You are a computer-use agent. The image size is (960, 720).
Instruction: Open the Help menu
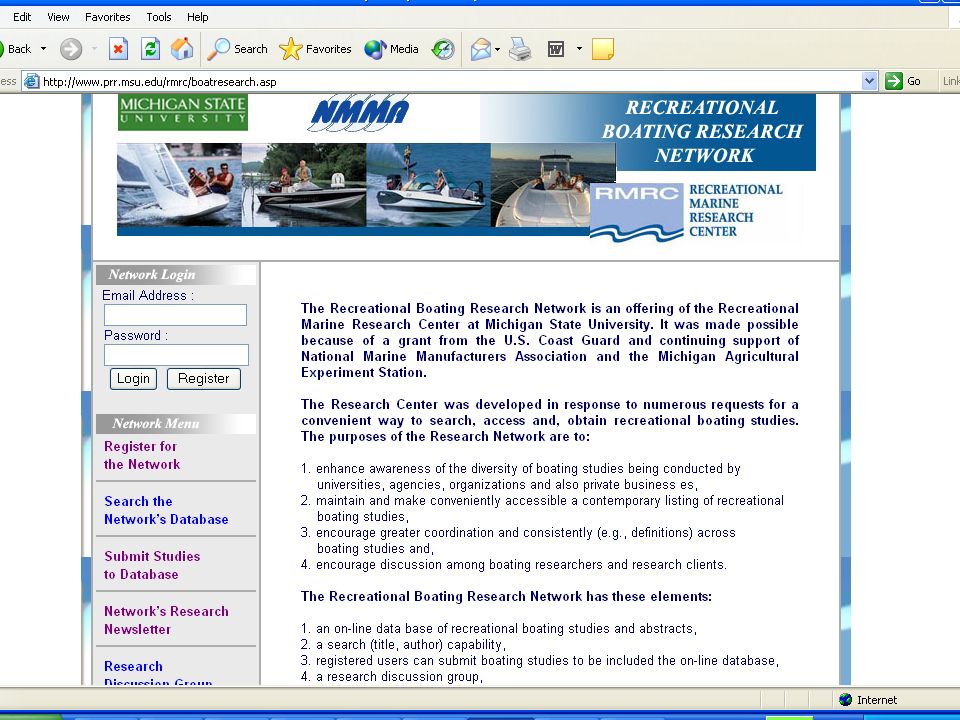point(198,17)
